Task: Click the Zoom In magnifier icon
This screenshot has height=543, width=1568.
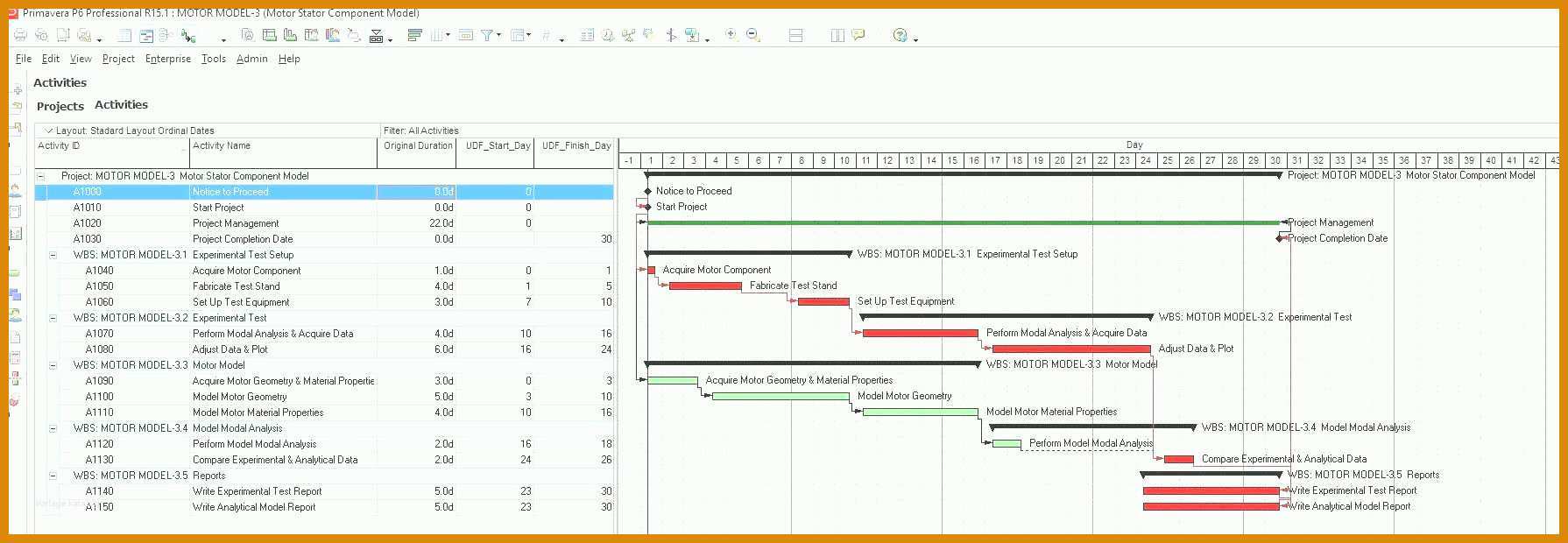Action: [731, 35]
